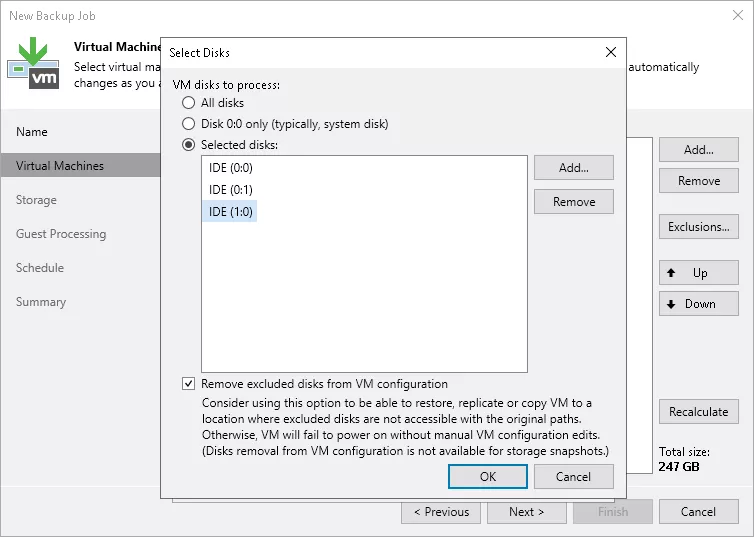
Task: Click the VM disks to process label
Action: (x=226, y=85)
